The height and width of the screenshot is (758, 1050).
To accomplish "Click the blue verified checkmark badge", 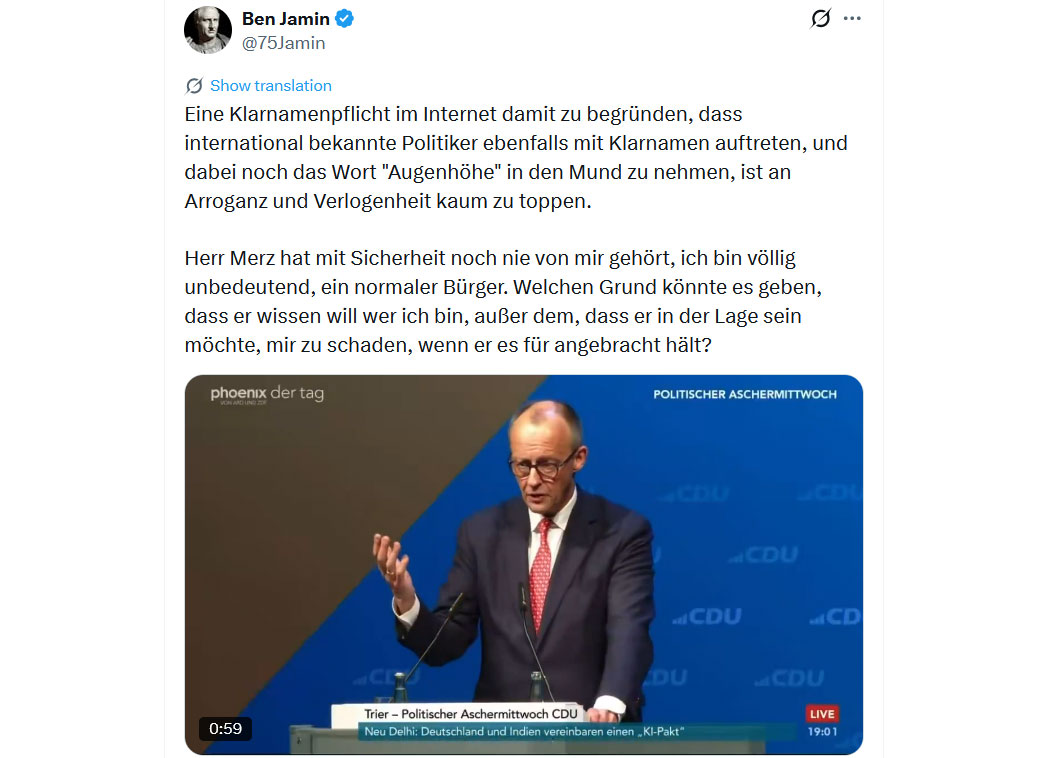I will pyautogui.click(x=344, y=19).
